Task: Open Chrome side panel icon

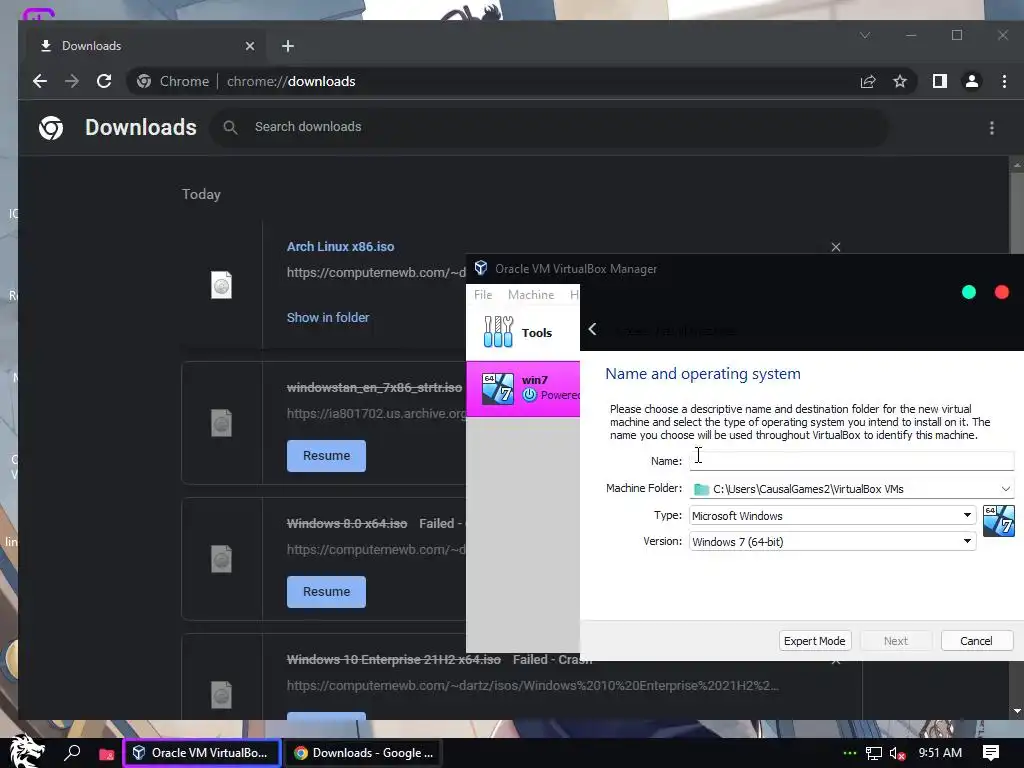Action: coord(940,81)
